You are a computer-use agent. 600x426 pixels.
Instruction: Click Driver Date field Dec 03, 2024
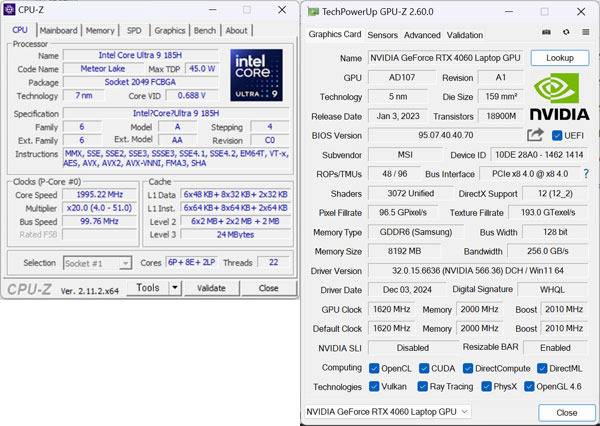[x=407, y=290]
